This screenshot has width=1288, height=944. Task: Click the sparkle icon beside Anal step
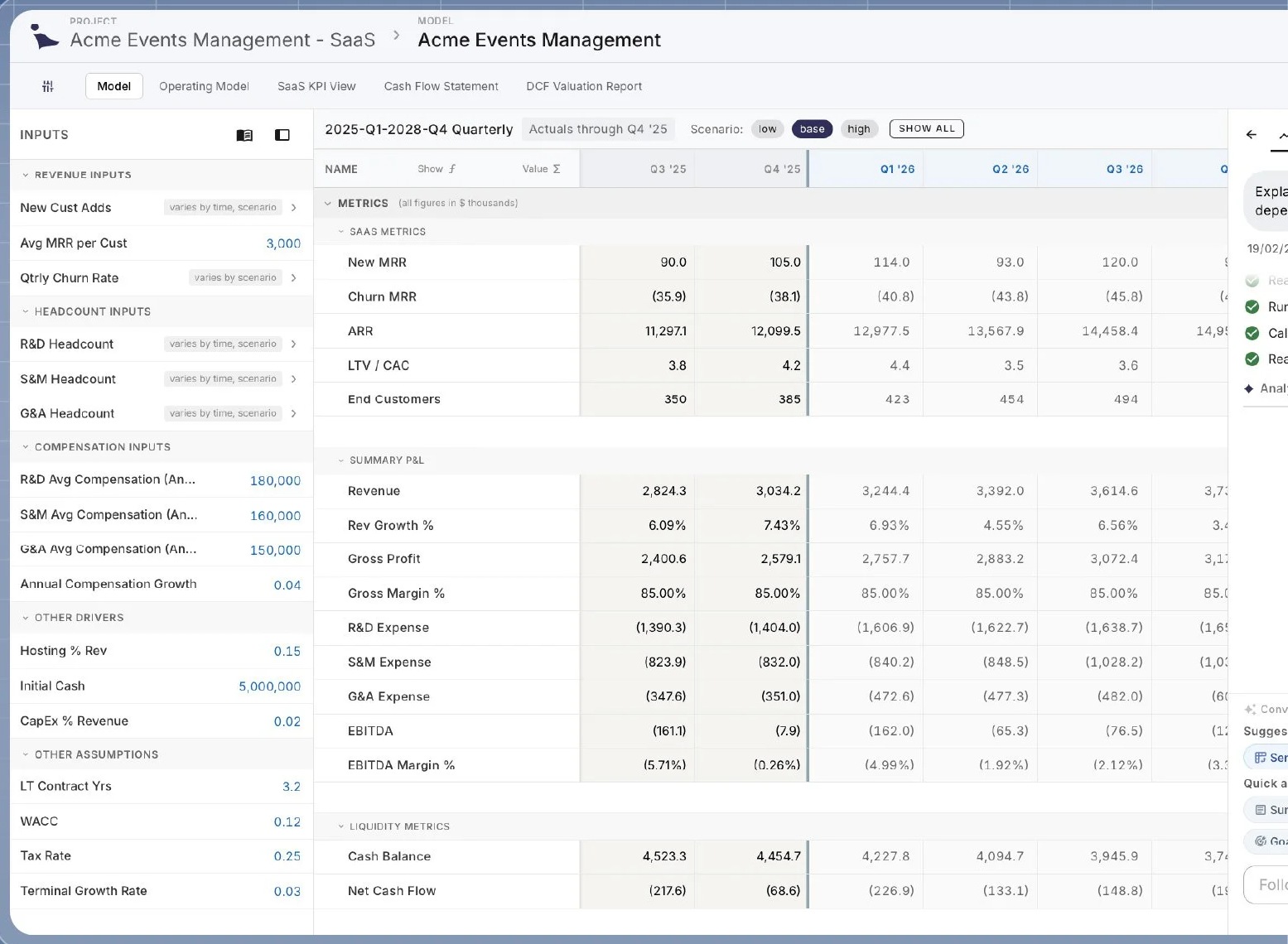(x=1249, y=388)
